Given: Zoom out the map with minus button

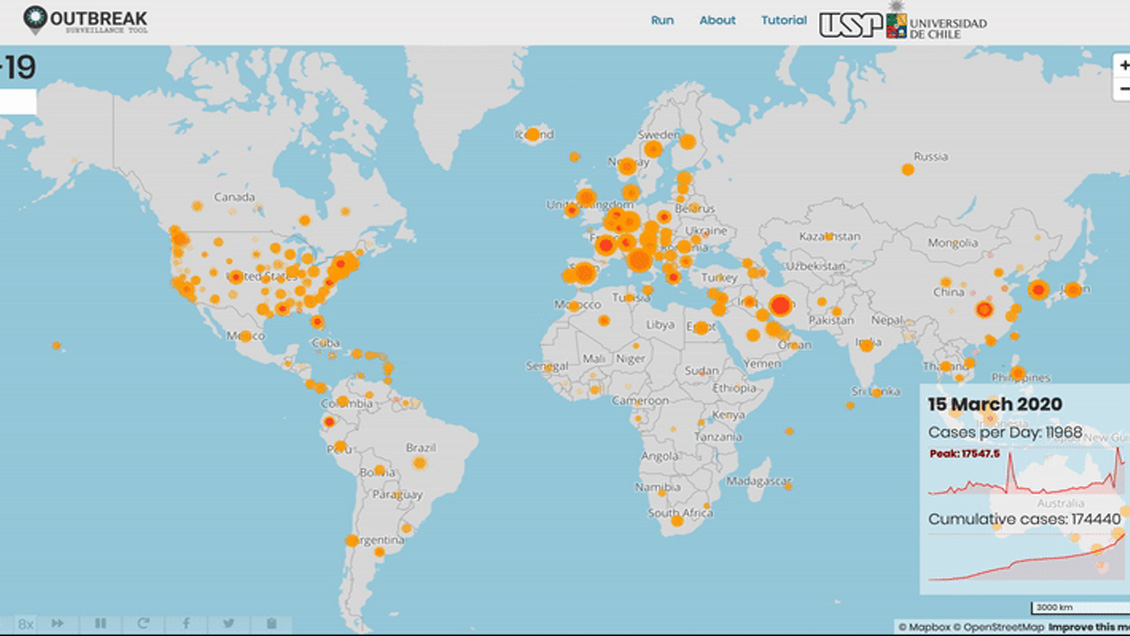Looking at the screenshot, I should pyautogui.click(x=1124, y=89).
